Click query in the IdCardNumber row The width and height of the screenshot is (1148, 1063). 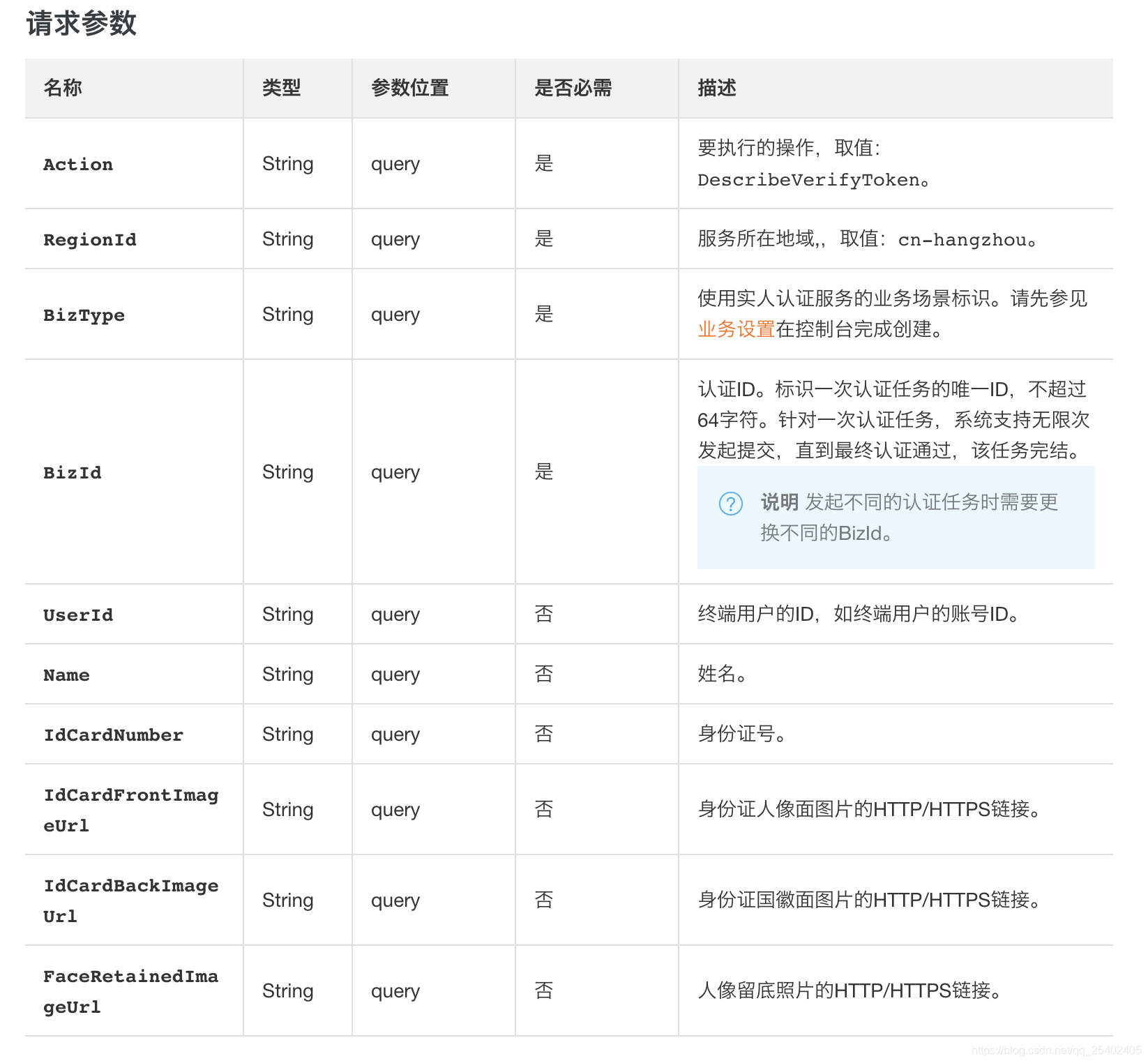tap(395, 735)
